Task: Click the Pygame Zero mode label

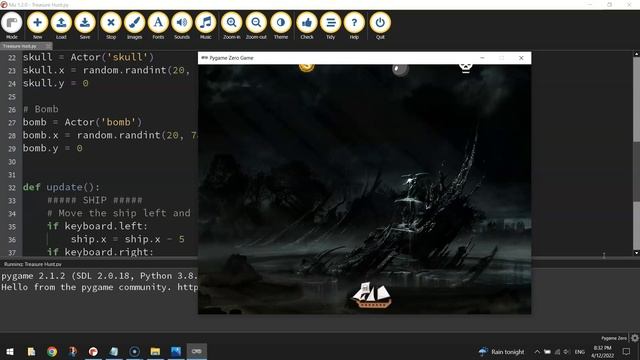Action: [x=613, y=338]
